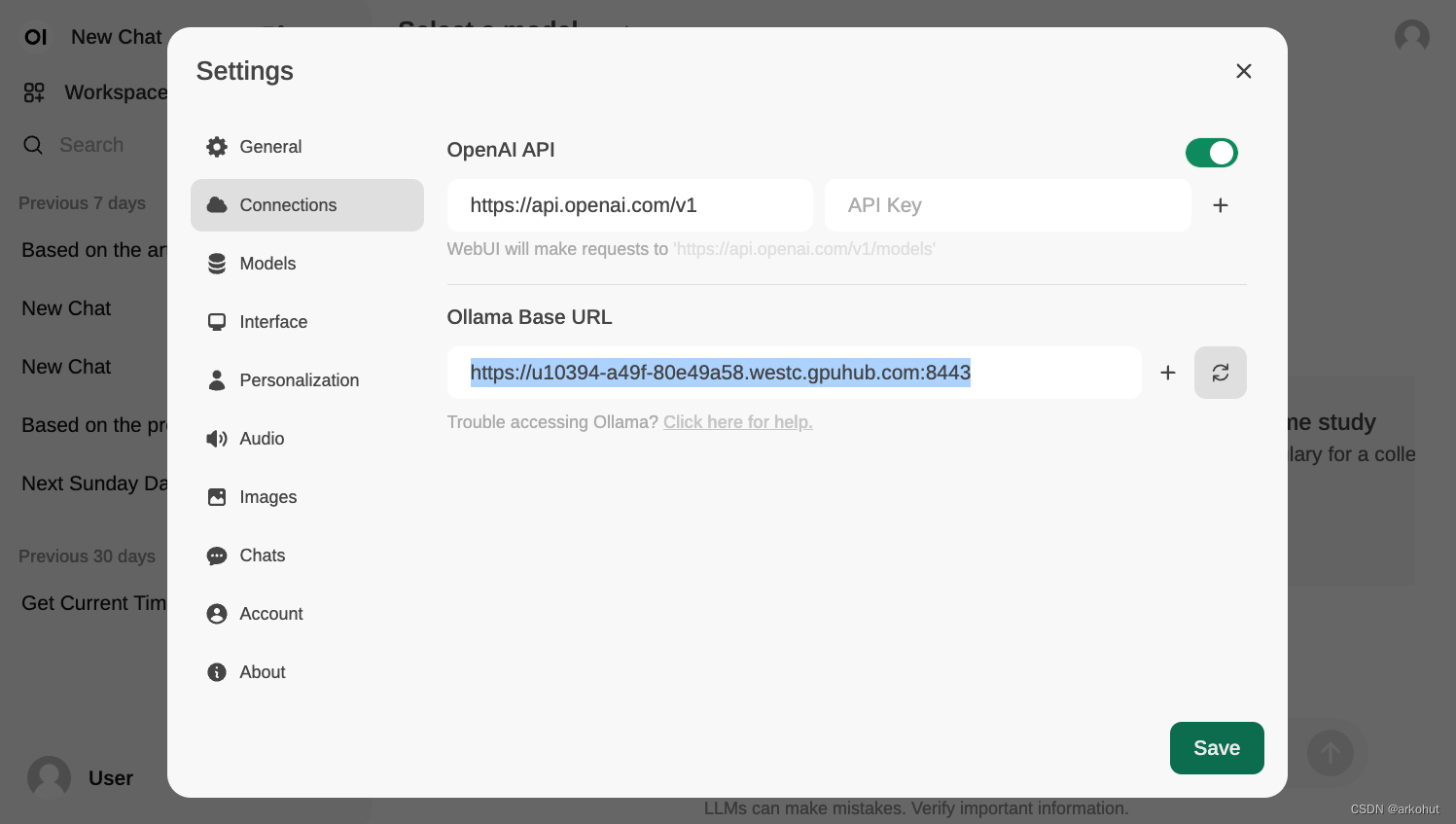Add another OpenAI API connection

tap(1221, 205)
